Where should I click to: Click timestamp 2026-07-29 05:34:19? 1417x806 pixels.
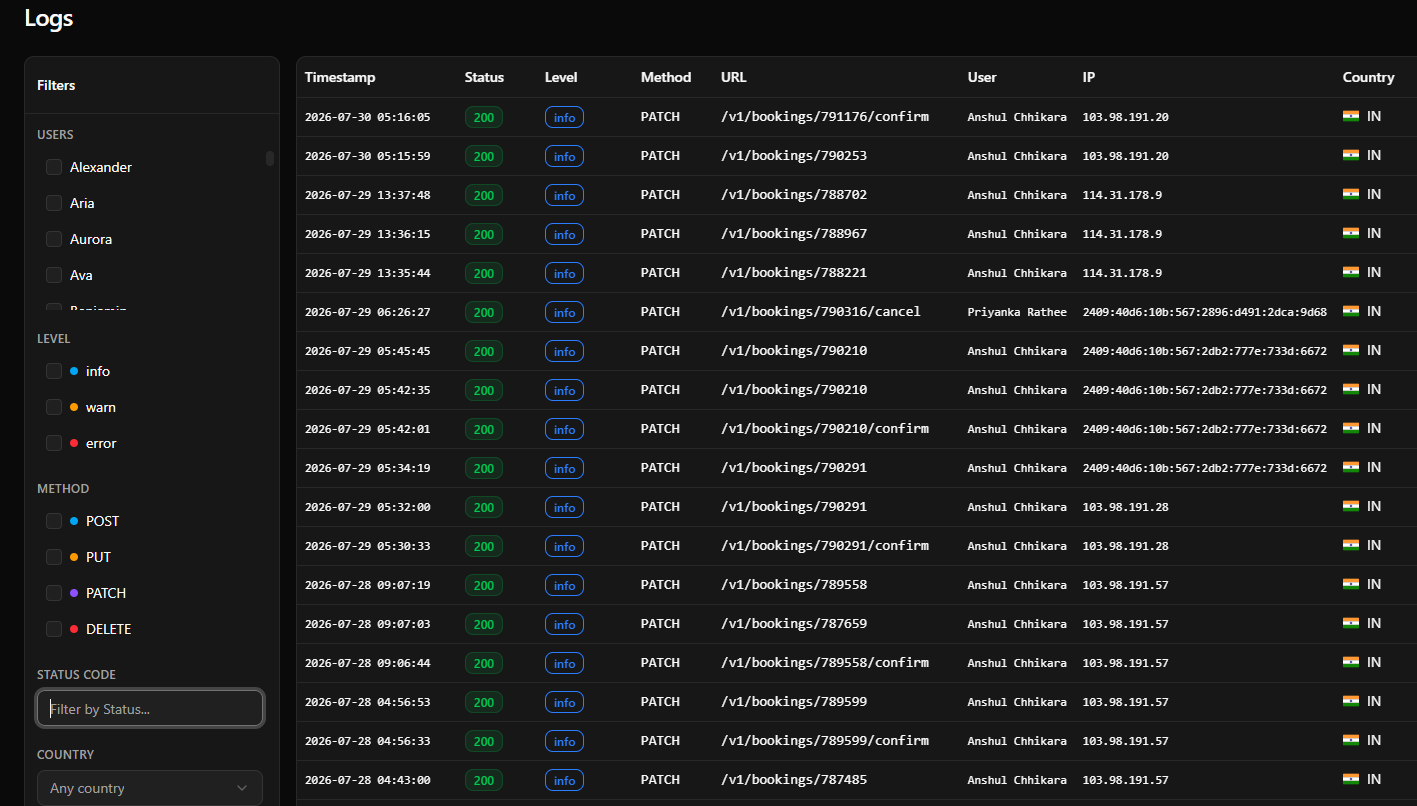(368, 468)
